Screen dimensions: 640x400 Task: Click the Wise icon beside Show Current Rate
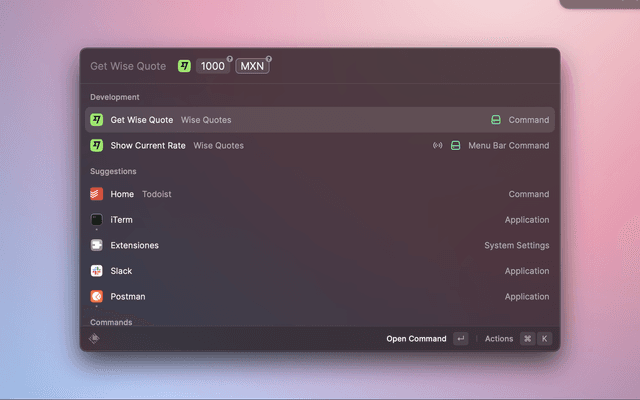[97, 145]
